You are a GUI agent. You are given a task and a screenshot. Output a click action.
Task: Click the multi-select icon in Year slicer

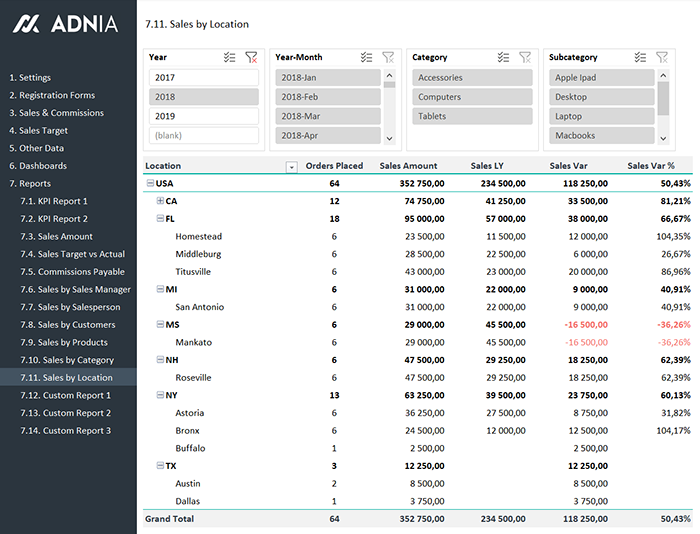(230, 58)
